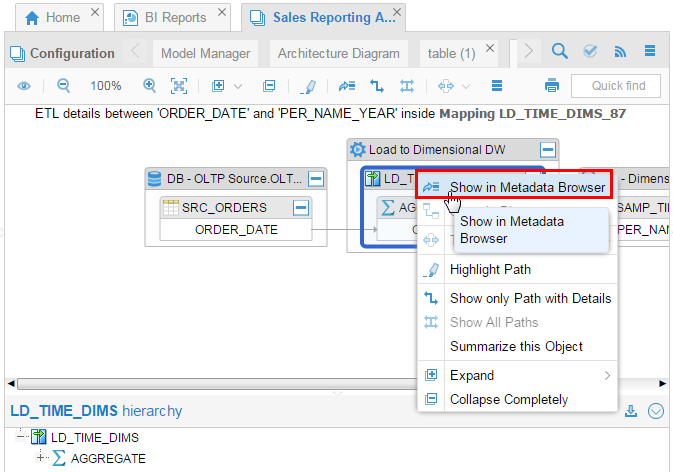673x472 pixels.
Task: Open the search magnifier icon
Action: click(560, 51)
